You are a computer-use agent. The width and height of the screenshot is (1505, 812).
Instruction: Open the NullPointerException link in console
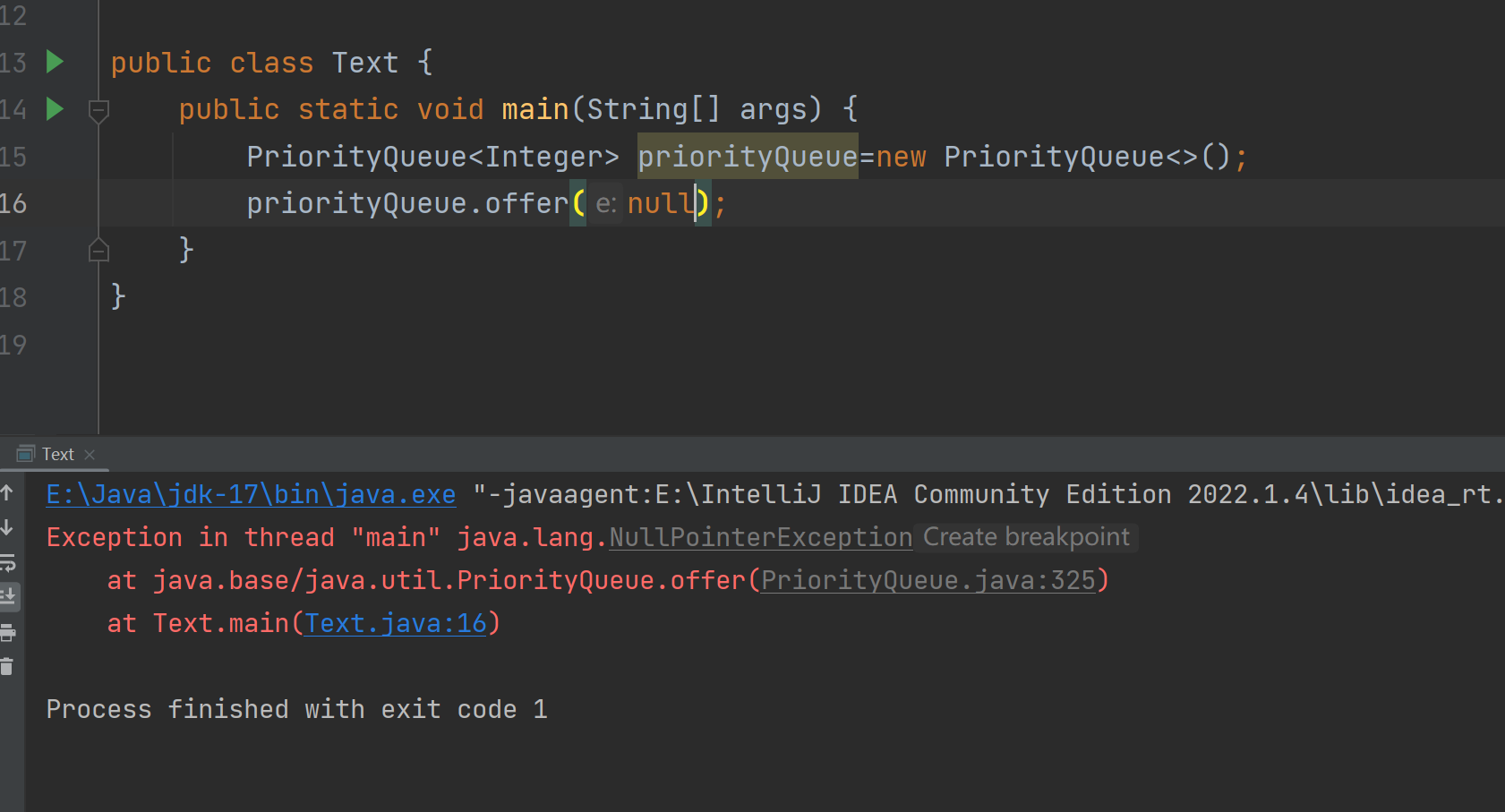[x=761, y=537]
